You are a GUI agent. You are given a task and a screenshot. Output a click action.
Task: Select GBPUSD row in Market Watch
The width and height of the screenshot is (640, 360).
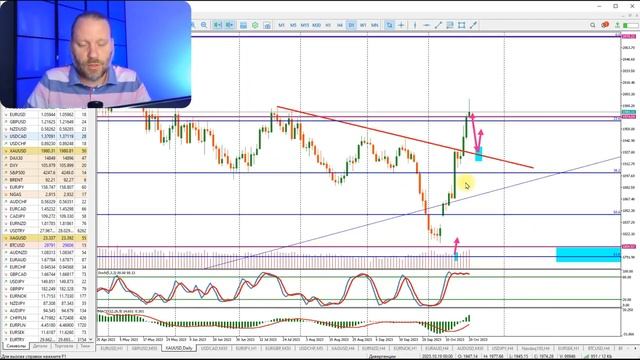tap(46, 122)
